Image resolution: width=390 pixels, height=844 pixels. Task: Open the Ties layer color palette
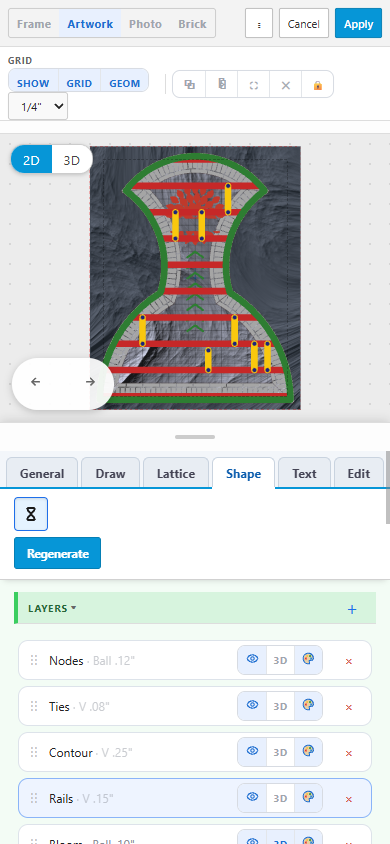click(x=308, y=706)
